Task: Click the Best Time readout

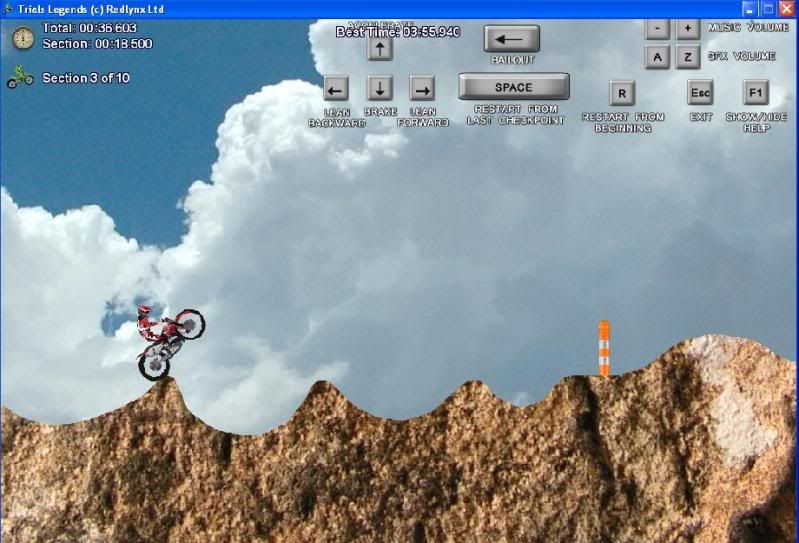Action: click(x=398, y=32)
